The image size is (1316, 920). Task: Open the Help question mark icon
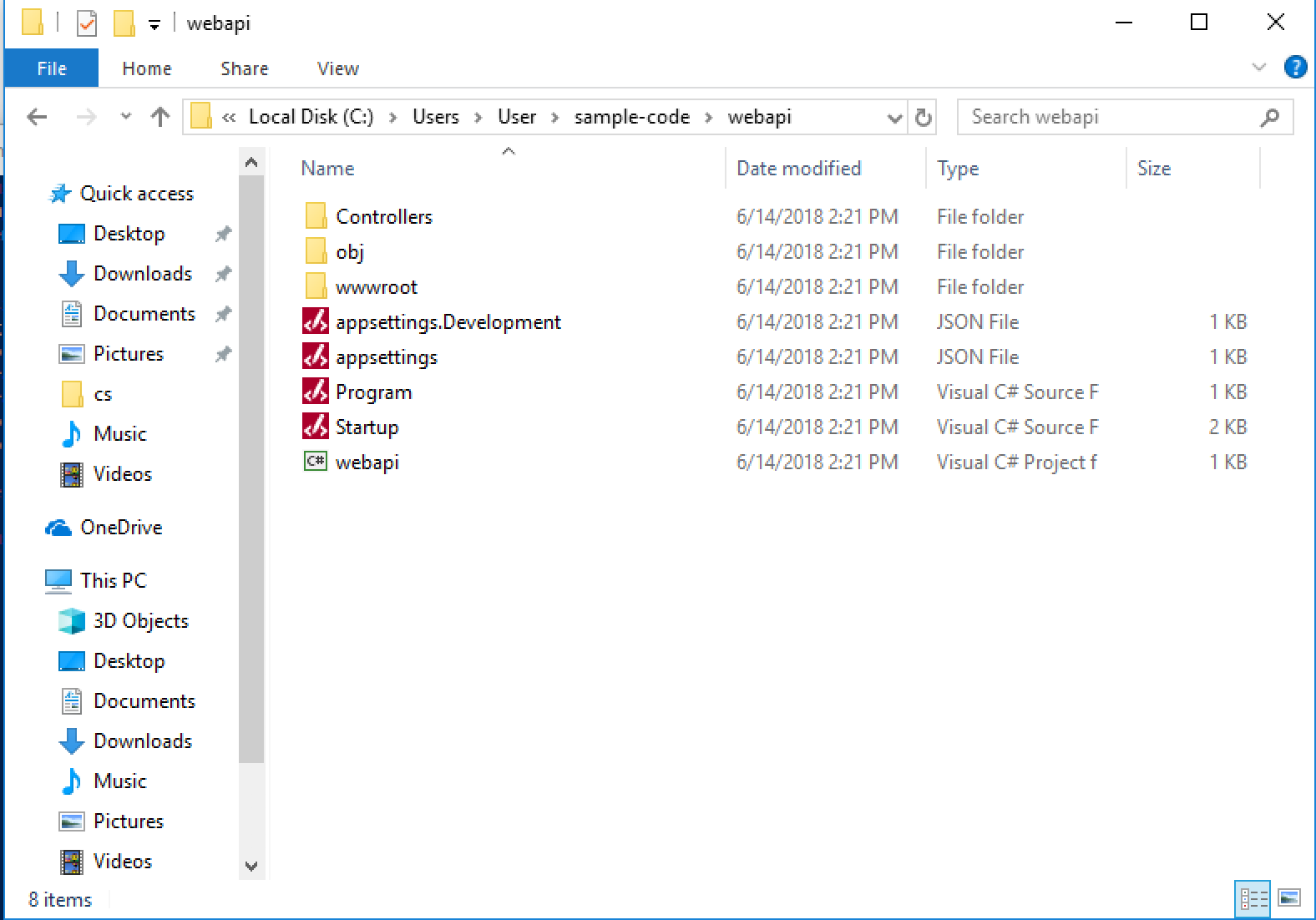point(1295,68)
